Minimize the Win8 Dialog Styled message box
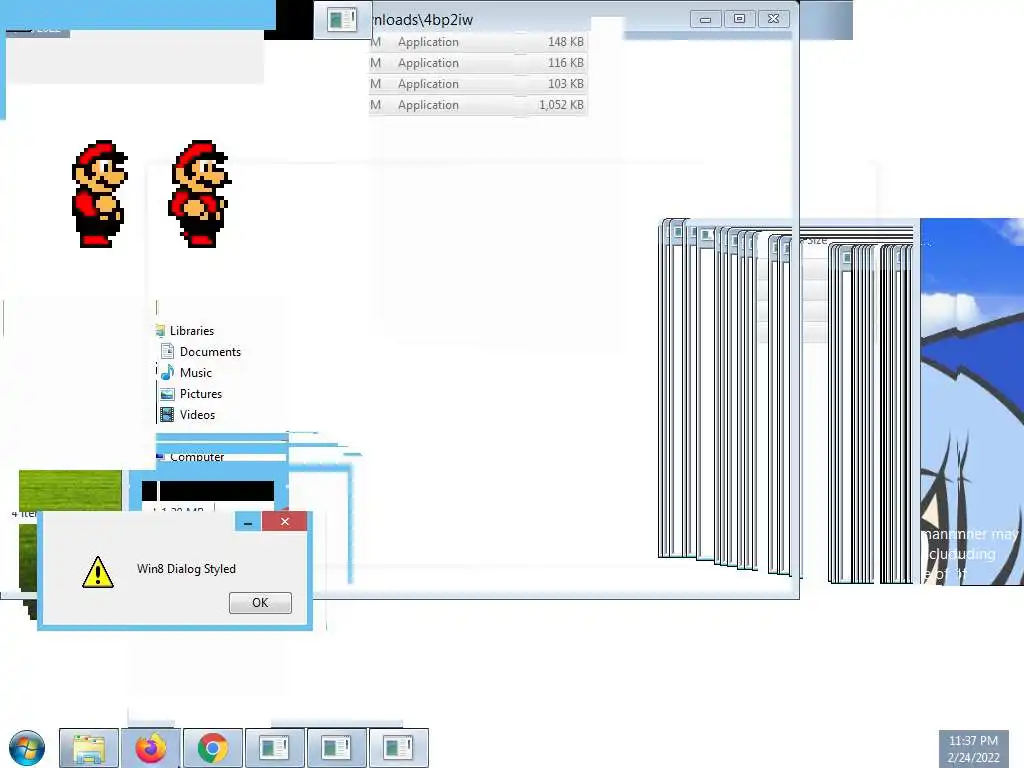 [248, 522]
